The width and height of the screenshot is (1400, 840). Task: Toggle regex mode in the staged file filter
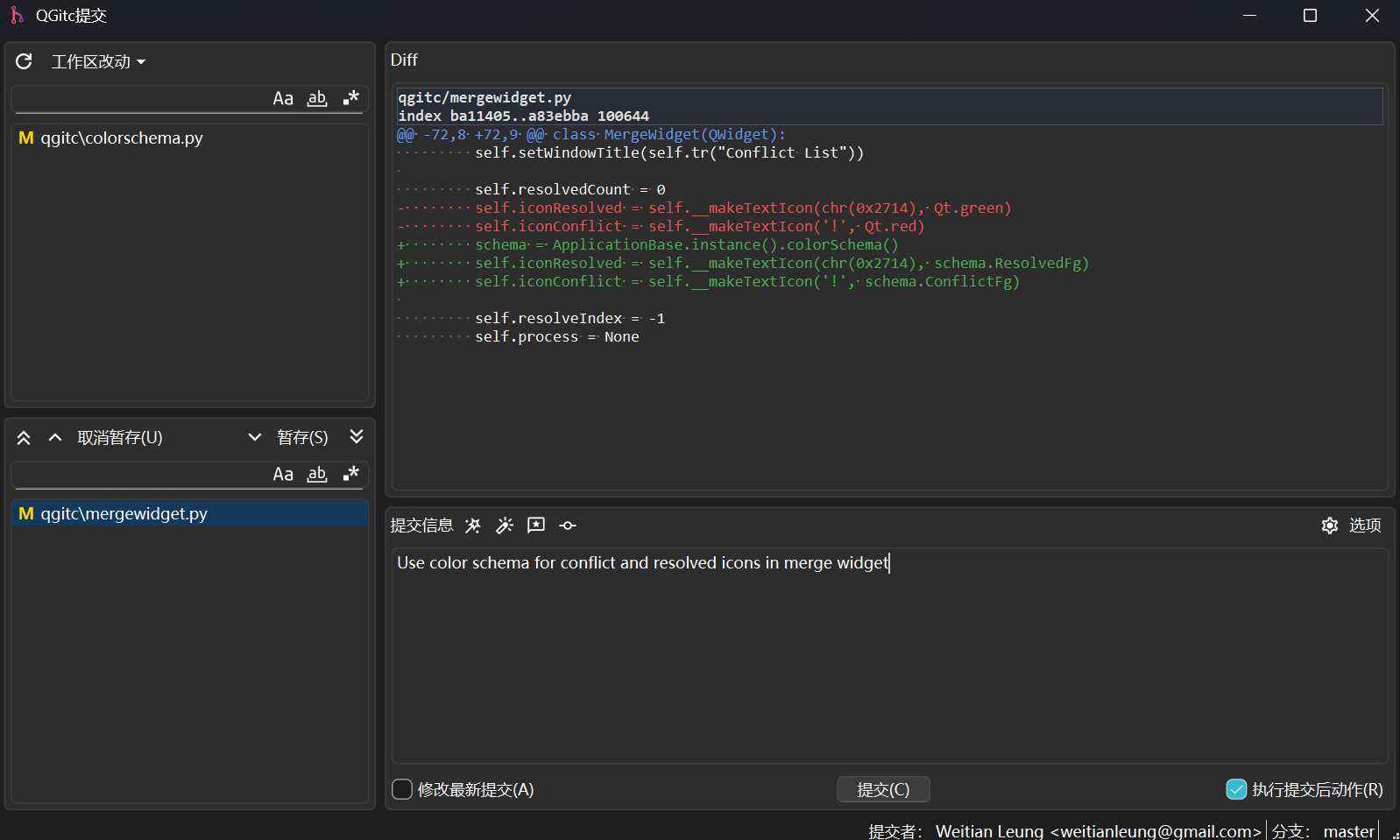tap(351, 474)
